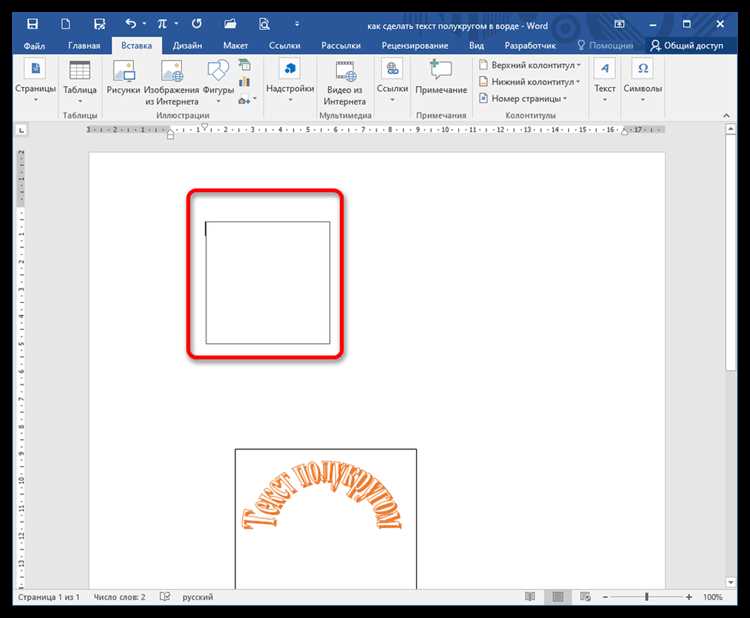Switch to the Рецензирование tab
The image size is (750, 618).
(x=415, y=46)
